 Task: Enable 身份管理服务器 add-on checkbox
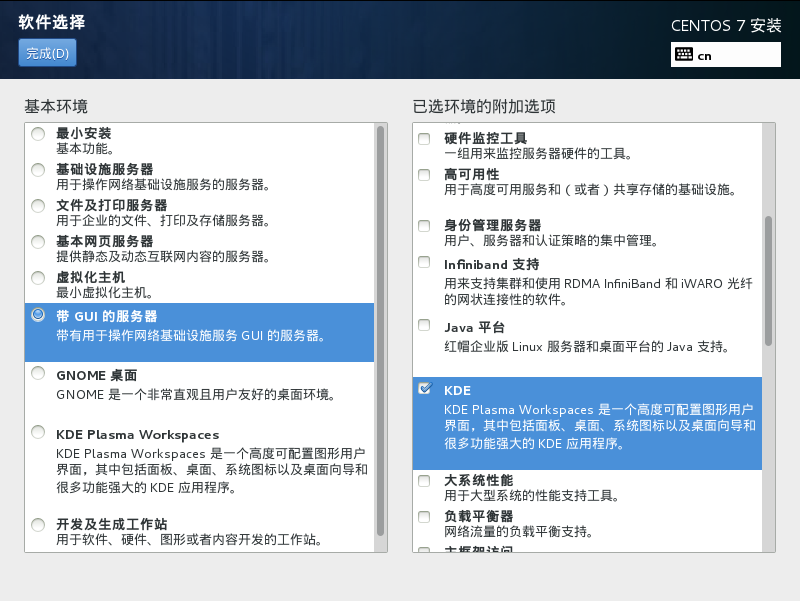425,226
